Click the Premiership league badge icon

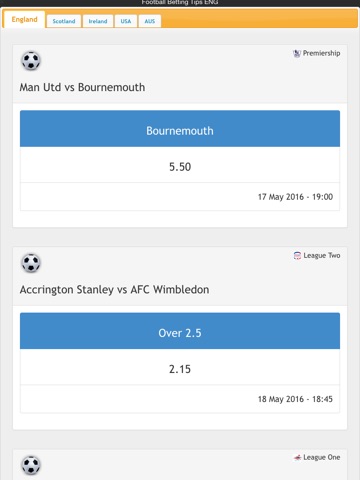[297, 53]
